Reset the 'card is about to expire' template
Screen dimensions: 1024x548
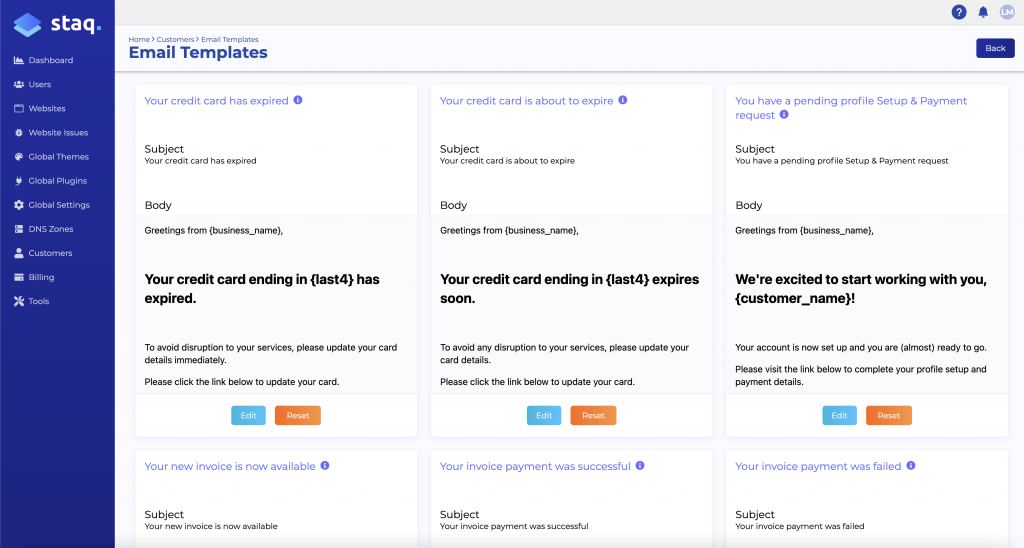[593, 415]
